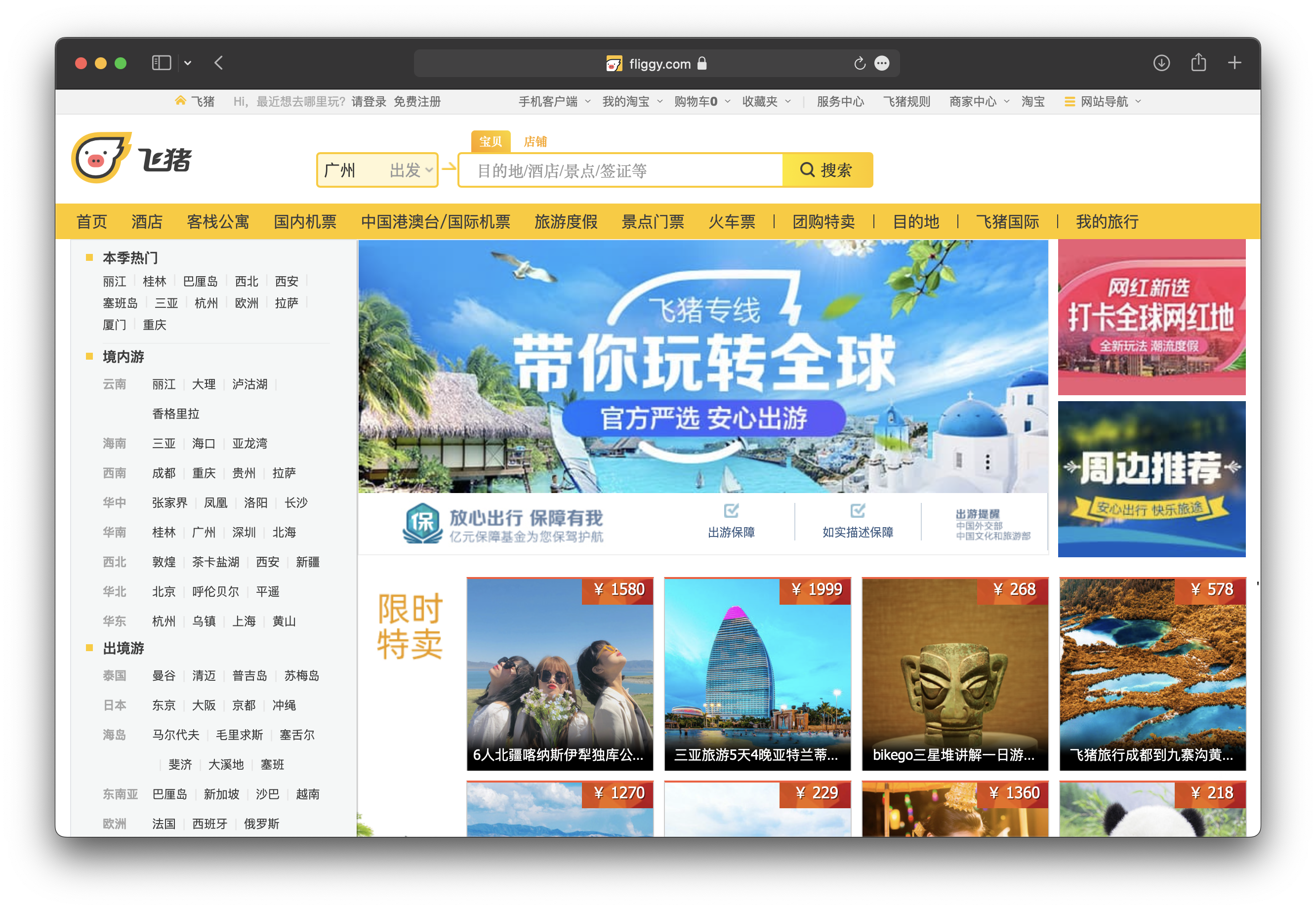Open the 飞猪规则 link
Viewport: 1316px width, 910px height.
tap(906, 101)
